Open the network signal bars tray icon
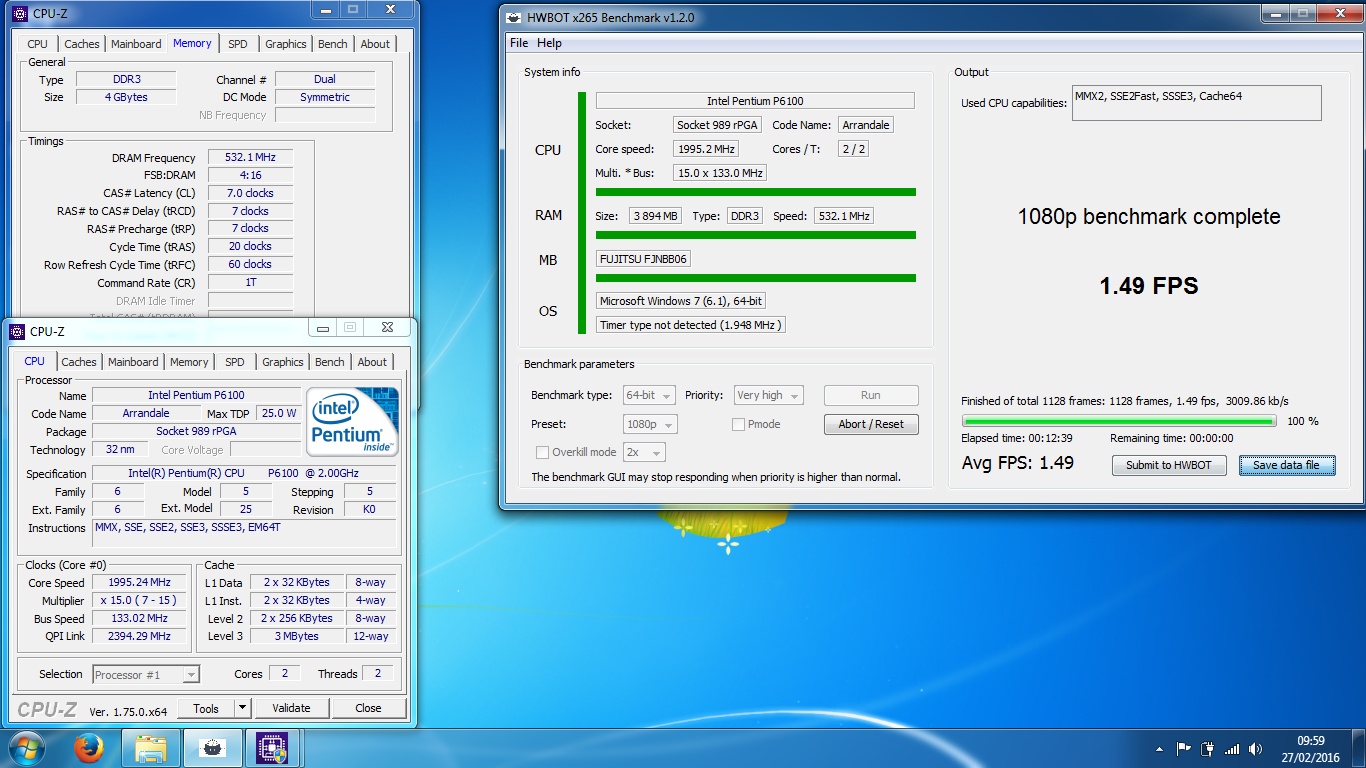1366x768 pixels. 1232,748
